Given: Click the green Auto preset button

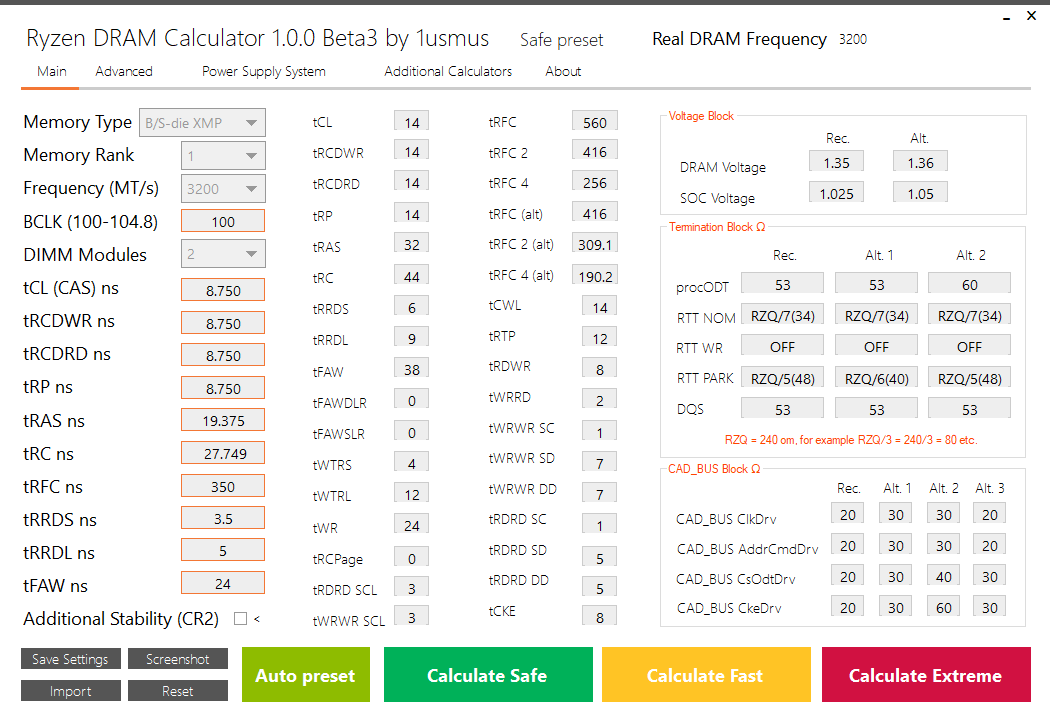Looking at the screenshot, I should pyautogui.click(x=305, y=674).
